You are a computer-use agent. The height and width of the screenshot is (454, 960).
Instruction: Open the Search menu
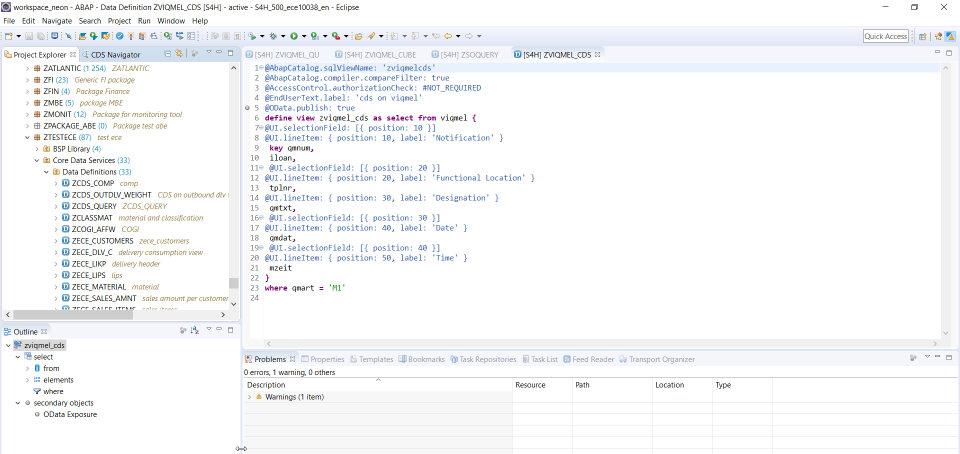click(x=90, y=21)
